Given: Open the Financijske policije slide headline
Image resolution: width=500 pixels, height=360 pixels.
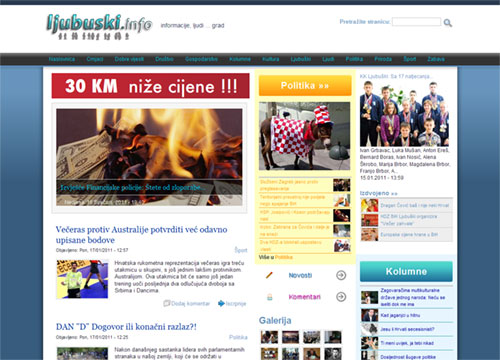Looking at the screenshot, I should tap(133, 187).
